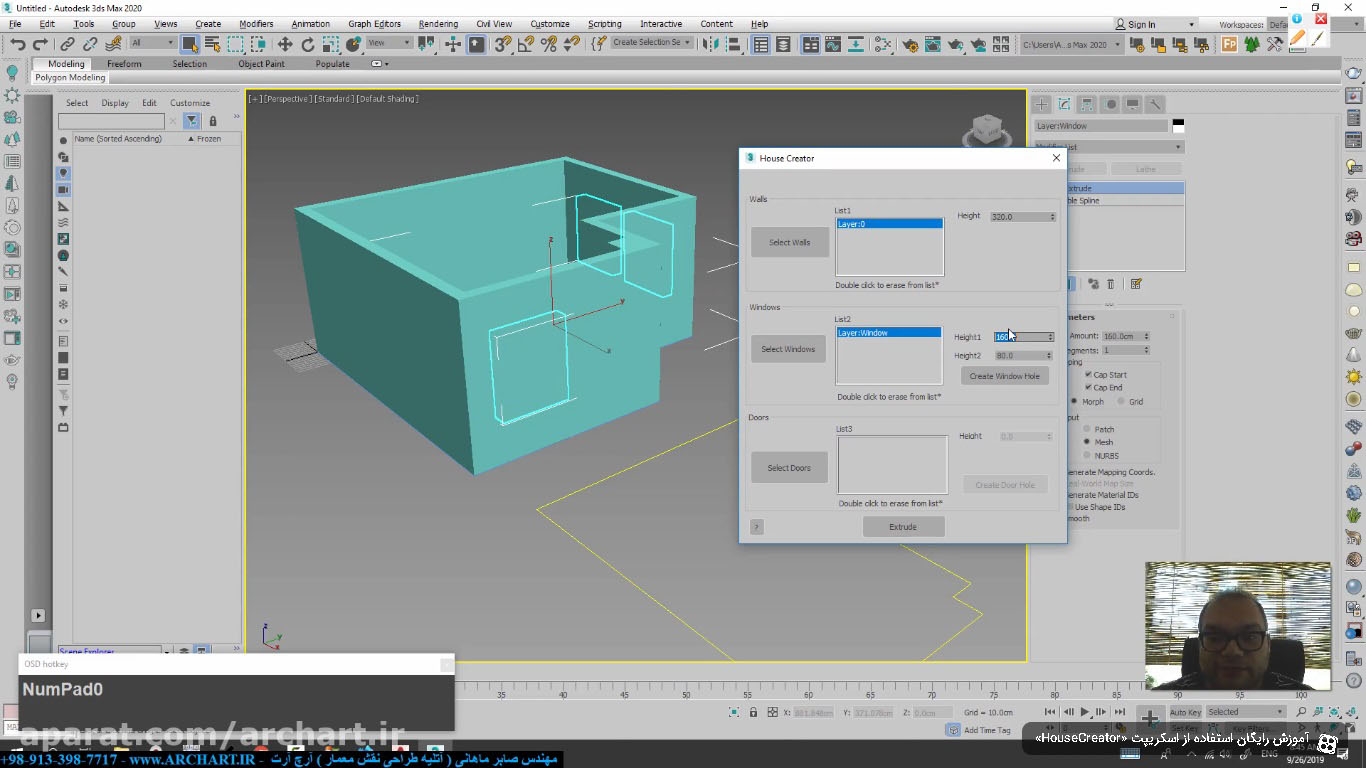
Task: Select the Grid radio button
Action: [x=1121, y=401]
